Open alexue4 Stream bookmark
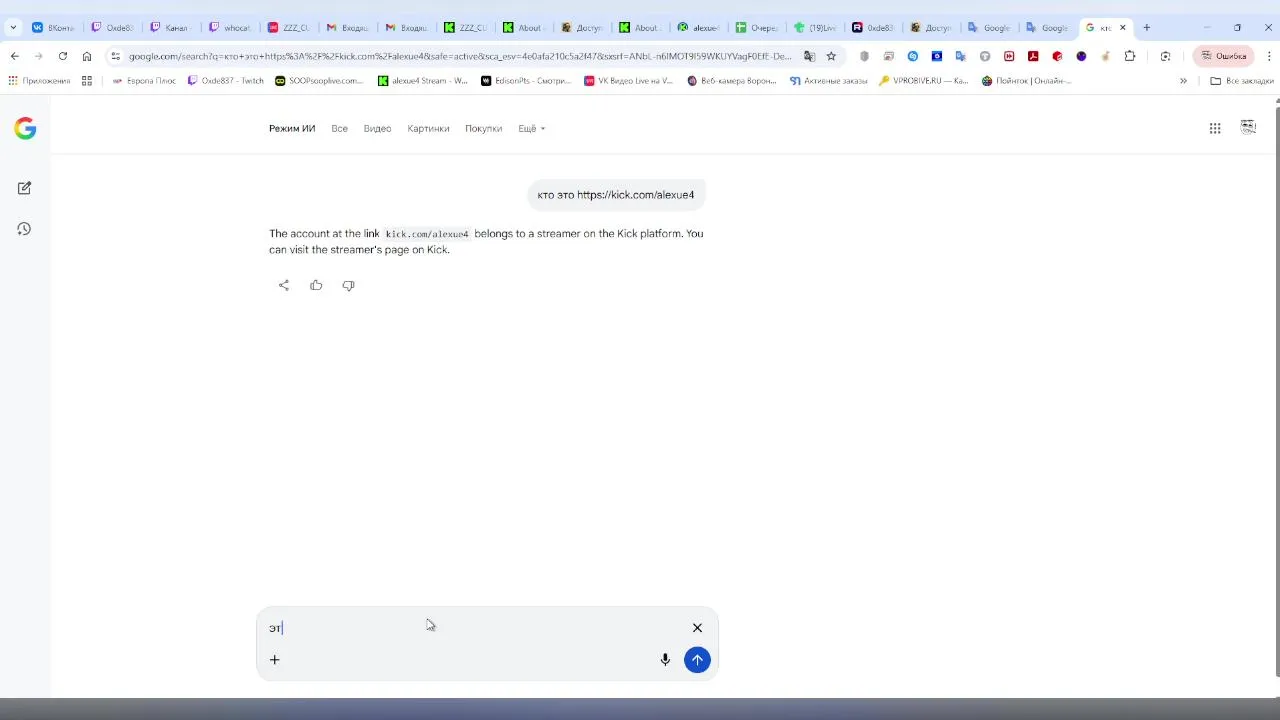The height and width of the screenshot is (720, 1280). (x=422, y=81)
